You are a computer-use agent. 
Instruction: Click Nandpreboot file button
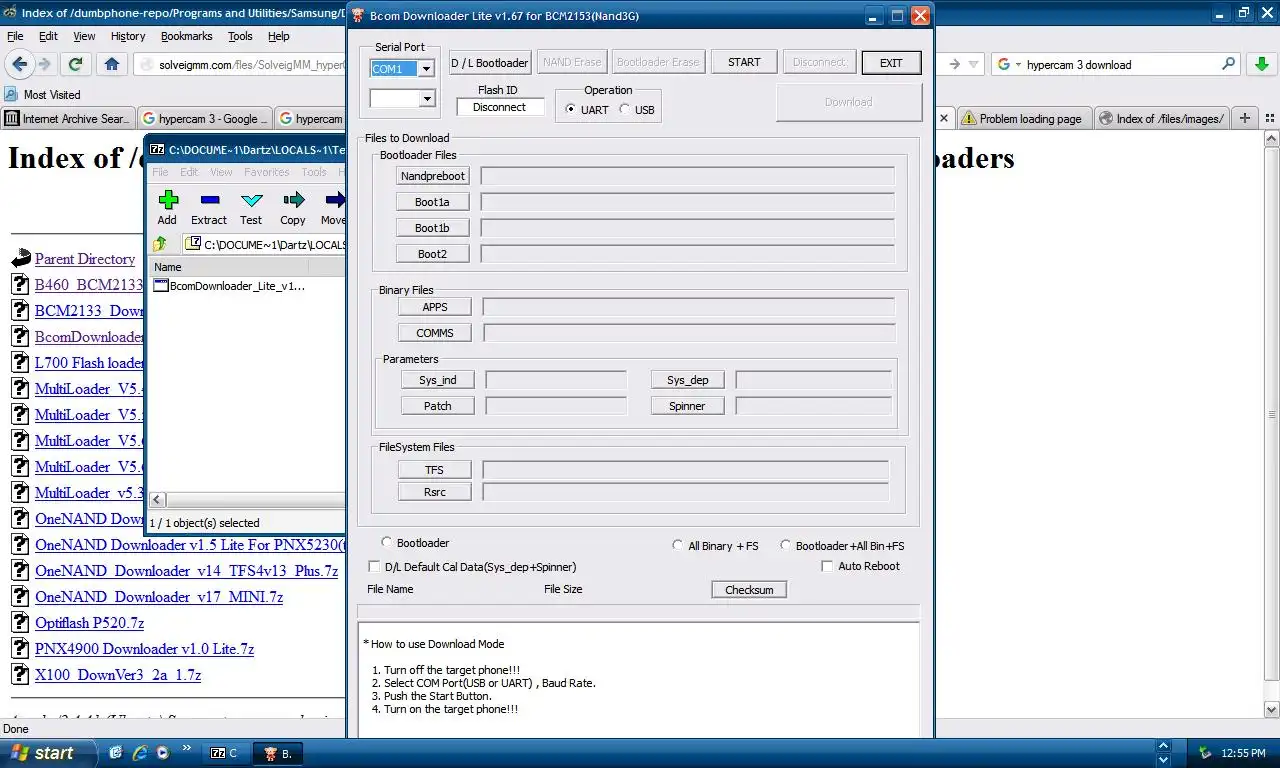point(433,176)
